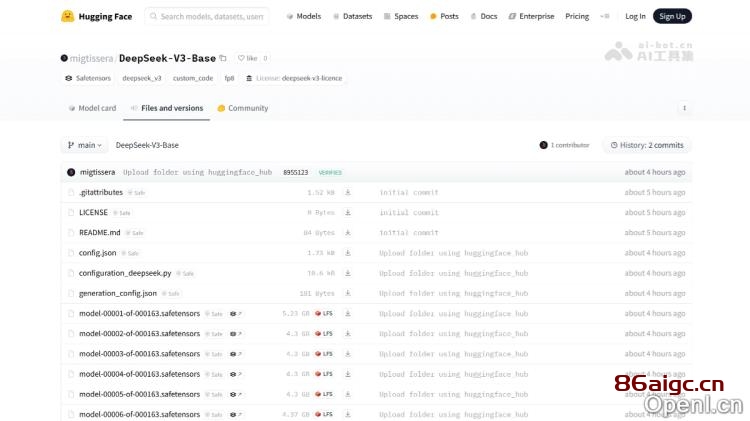Click the fp8 tag
Screen dimensions: 750x421
[x=229, y=78]
